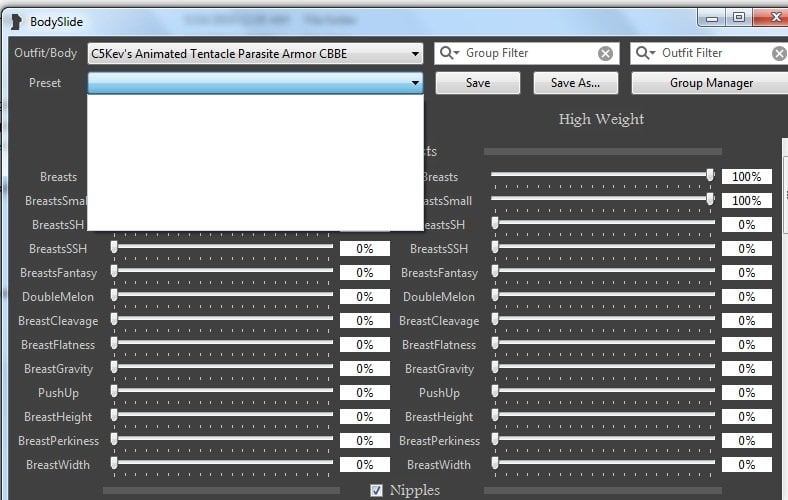
Task: Open the Group Manager
Action: click(x=711, y=83)
